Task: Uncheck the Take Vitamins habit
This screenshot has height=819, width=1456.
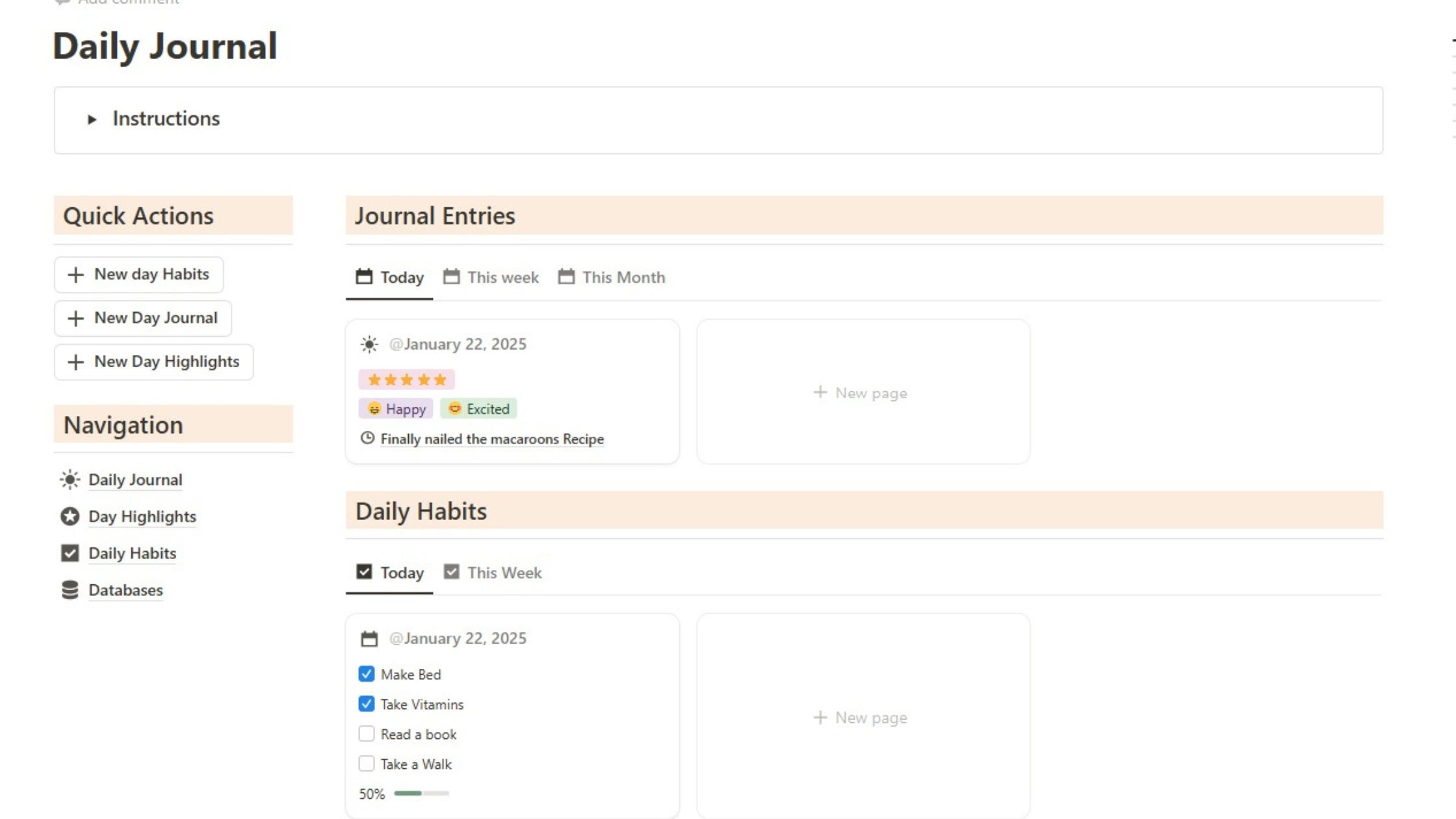Action: coord(367,704)
